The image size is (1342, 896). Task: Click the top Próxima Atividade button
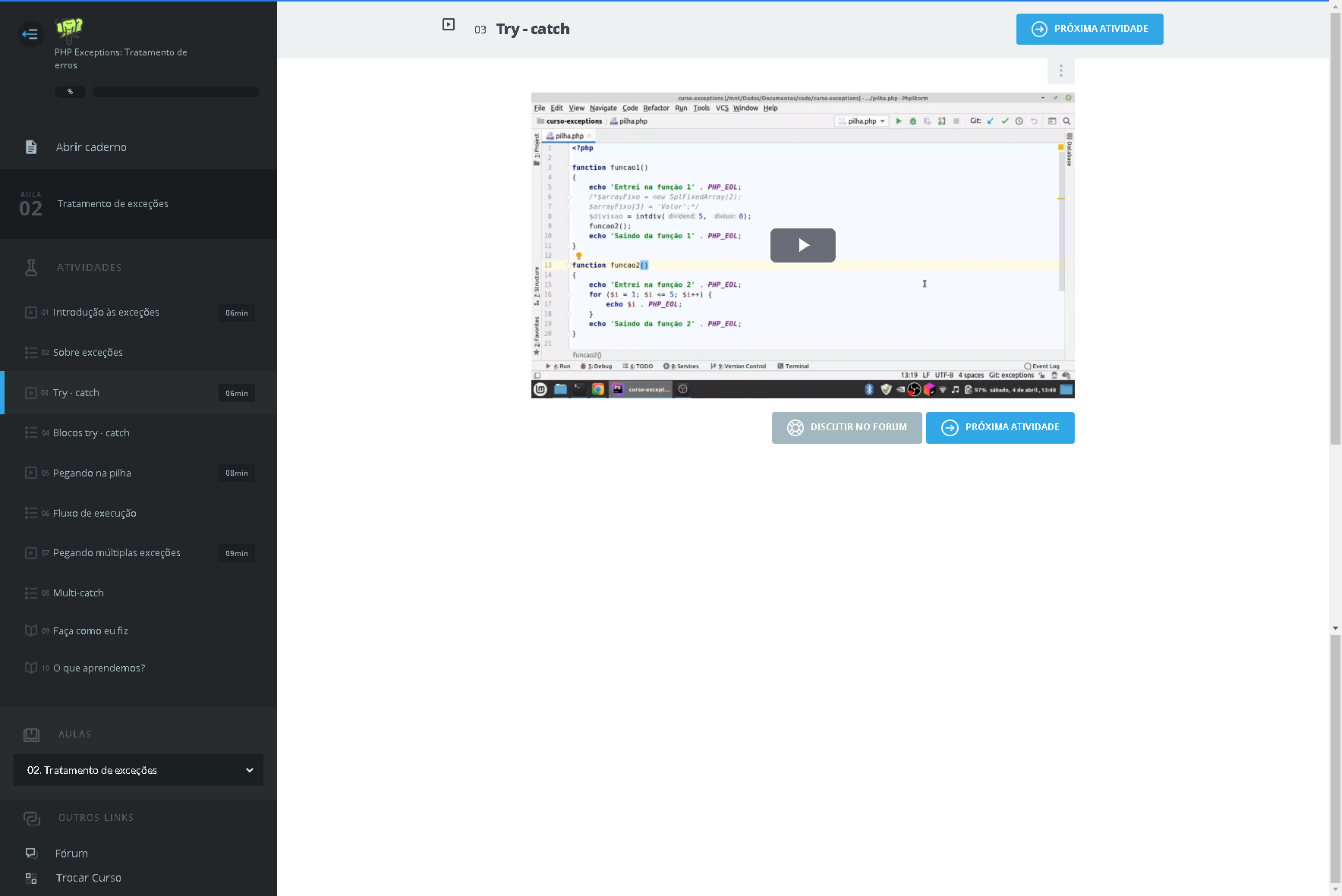(1089, 29)
